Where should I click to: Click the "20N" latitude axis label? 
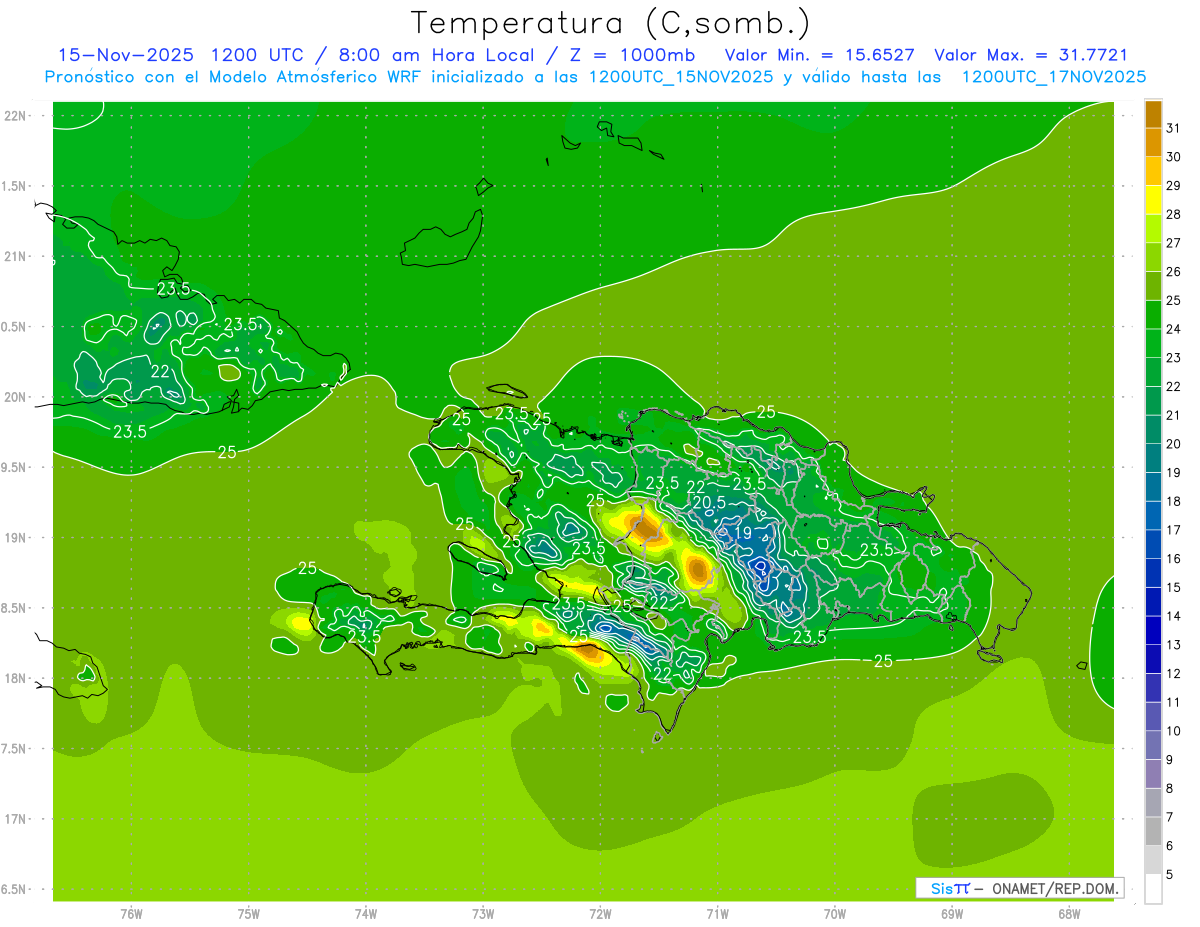coord(16,397)
